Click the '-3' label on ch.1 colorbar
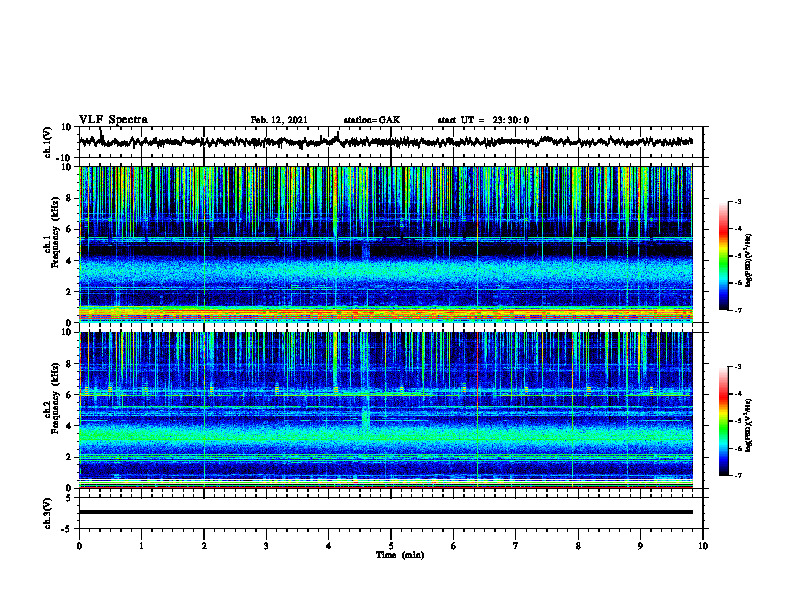 point(738,201)
